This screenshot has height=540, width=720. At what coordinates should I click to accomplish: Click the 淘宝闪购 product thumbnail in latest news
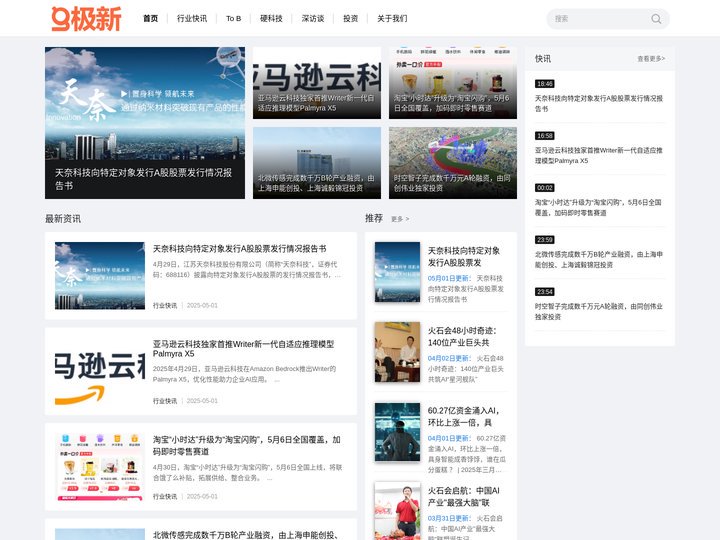[x=100, y=467]
